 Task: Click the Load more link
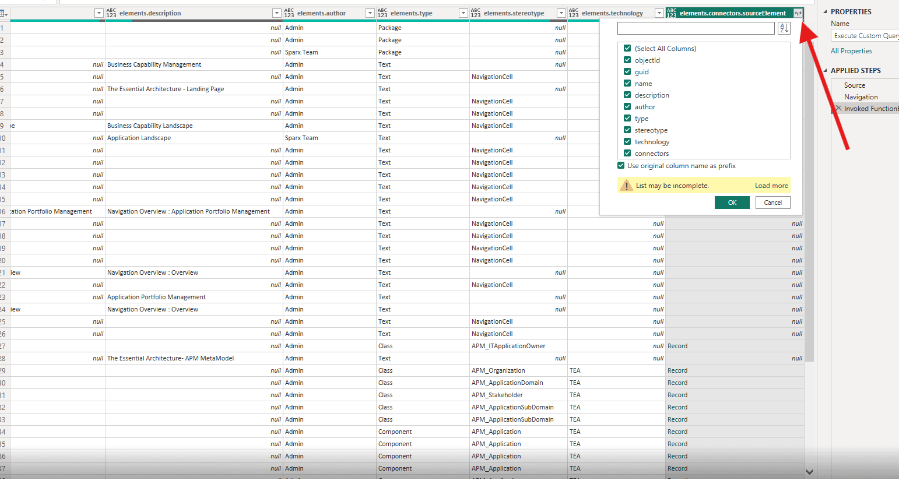(x=771, y=186)
